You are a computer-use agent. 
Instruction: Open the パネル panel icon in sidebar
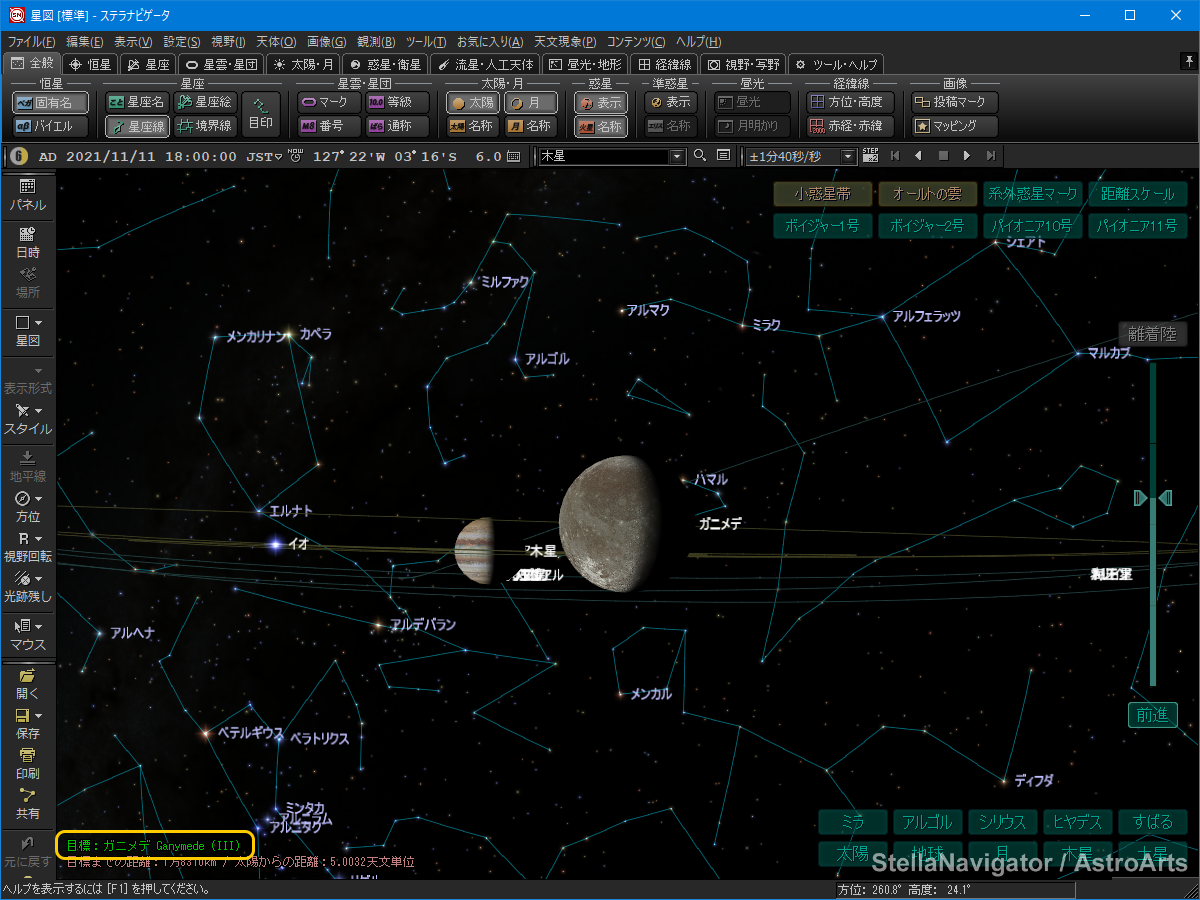pyautogui.click(x=27, y=194)
